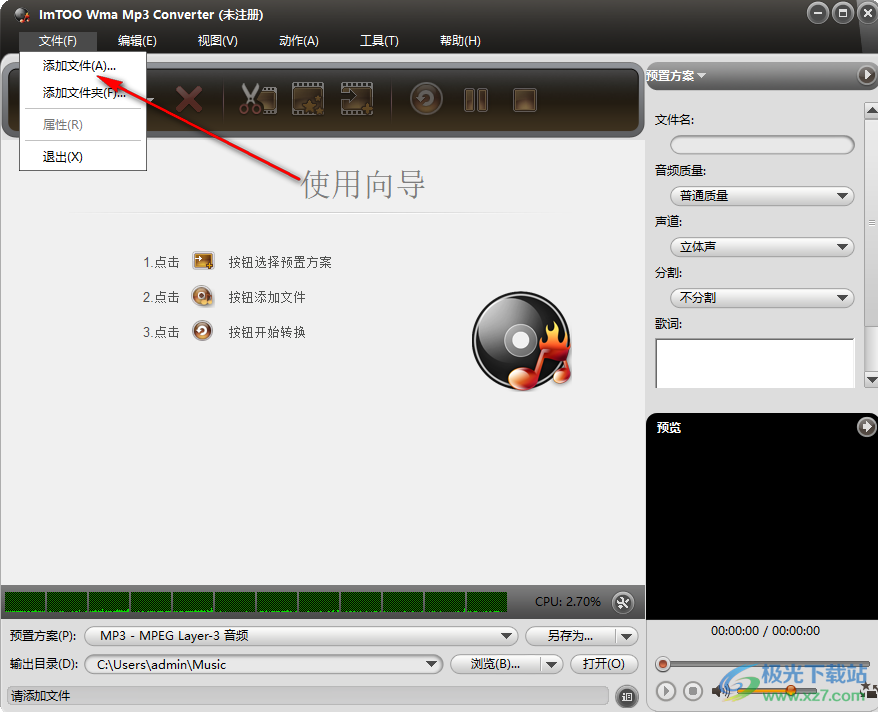Viewport: 878px width, 712px height.
Task: Click the 另存为... button
Action: [x=571, y=636]
